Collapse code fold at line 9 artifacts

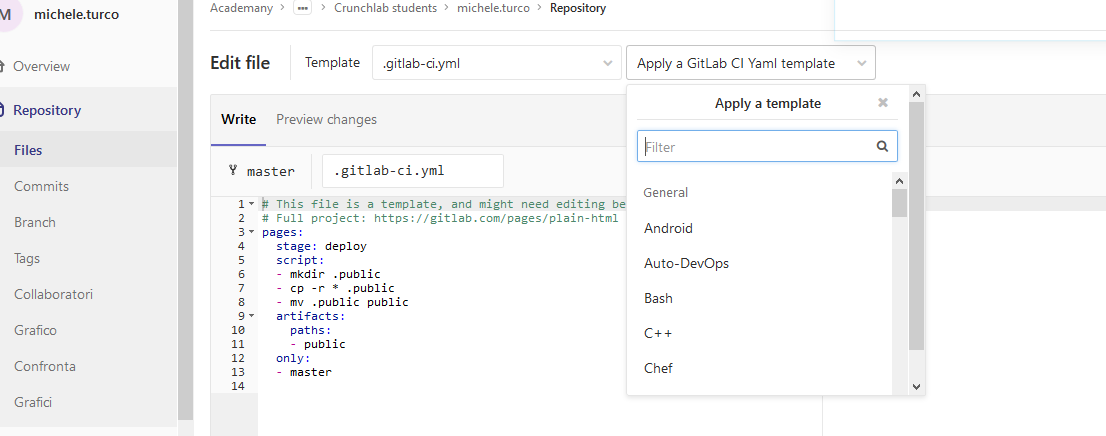251,316
